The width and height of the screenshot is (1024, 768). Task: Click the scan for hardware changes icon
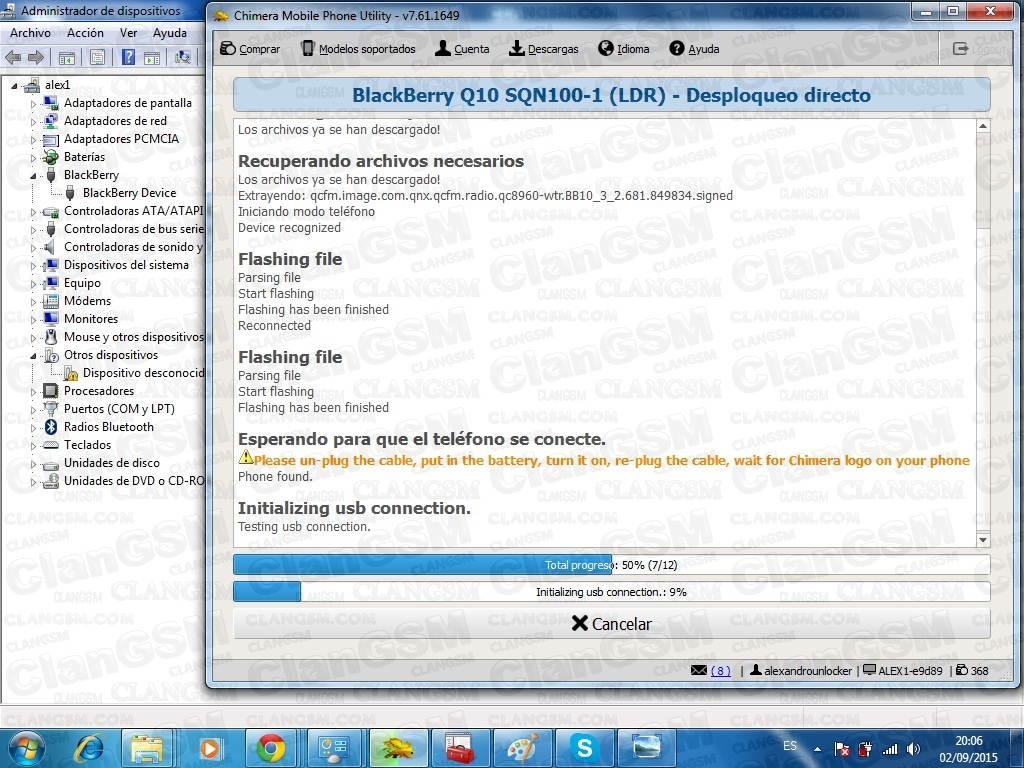183,57
